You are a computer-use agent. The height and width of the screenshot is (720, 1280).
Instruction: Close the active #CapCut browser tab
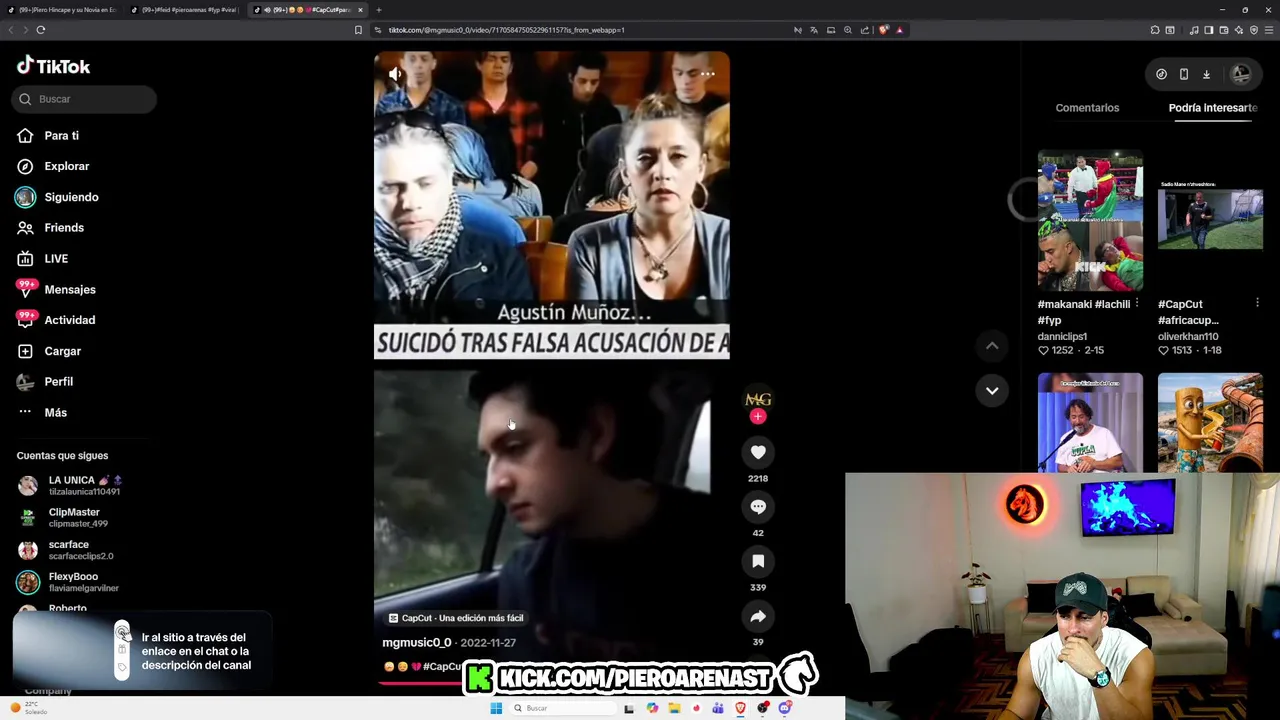360,10
